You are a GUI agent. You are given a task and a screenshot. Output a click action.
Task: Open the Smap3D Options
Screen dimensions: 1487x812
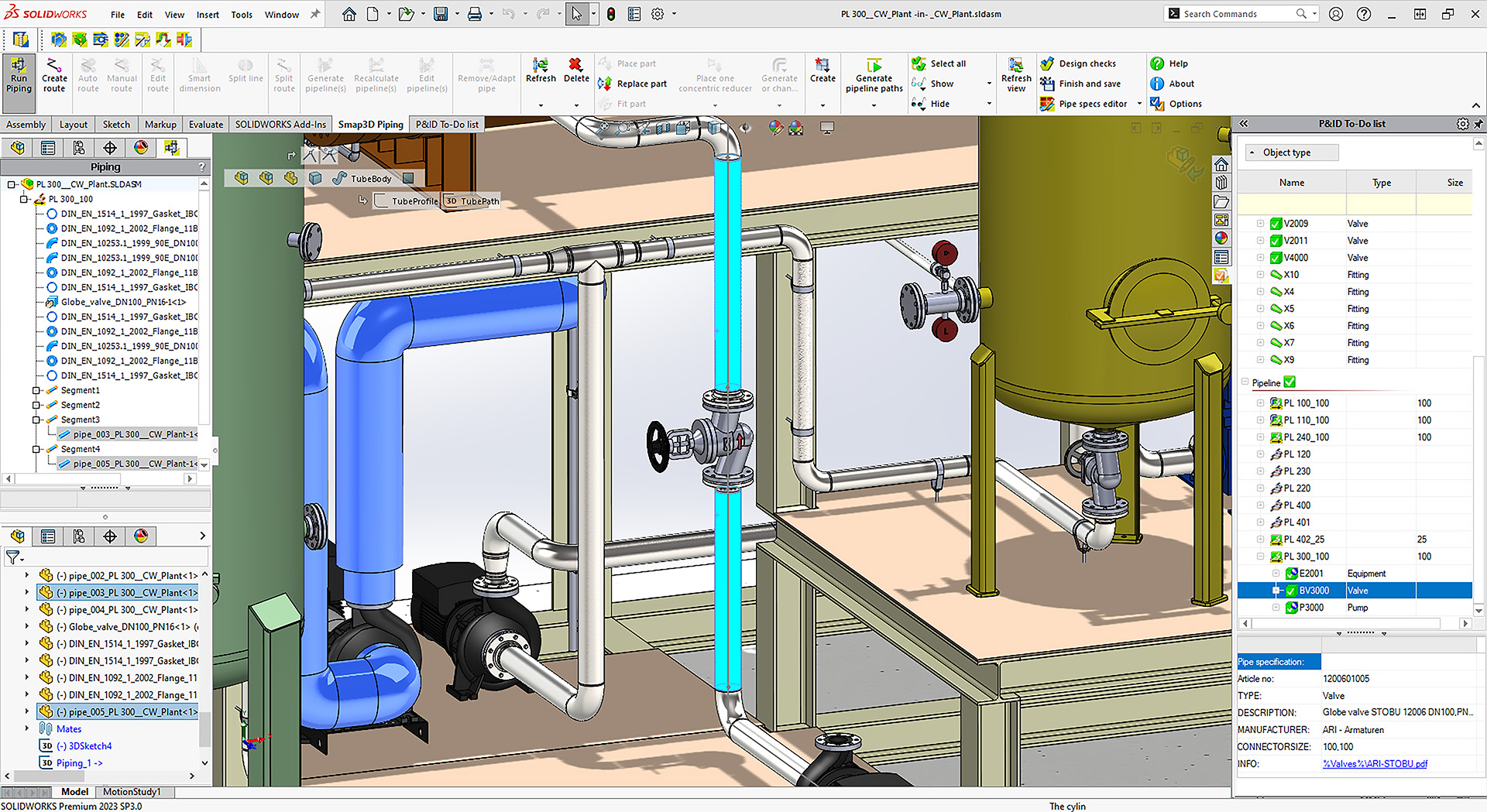[1176, 104]
